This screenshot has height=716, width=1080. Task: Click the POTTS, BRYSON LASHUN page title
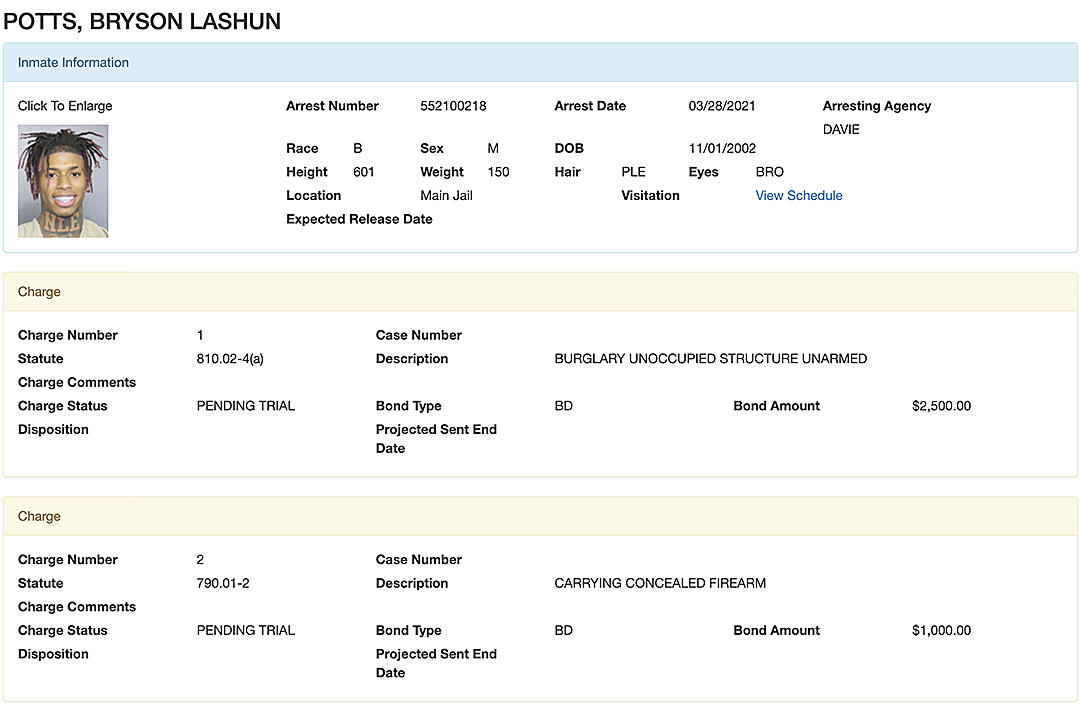pos(141,21)
